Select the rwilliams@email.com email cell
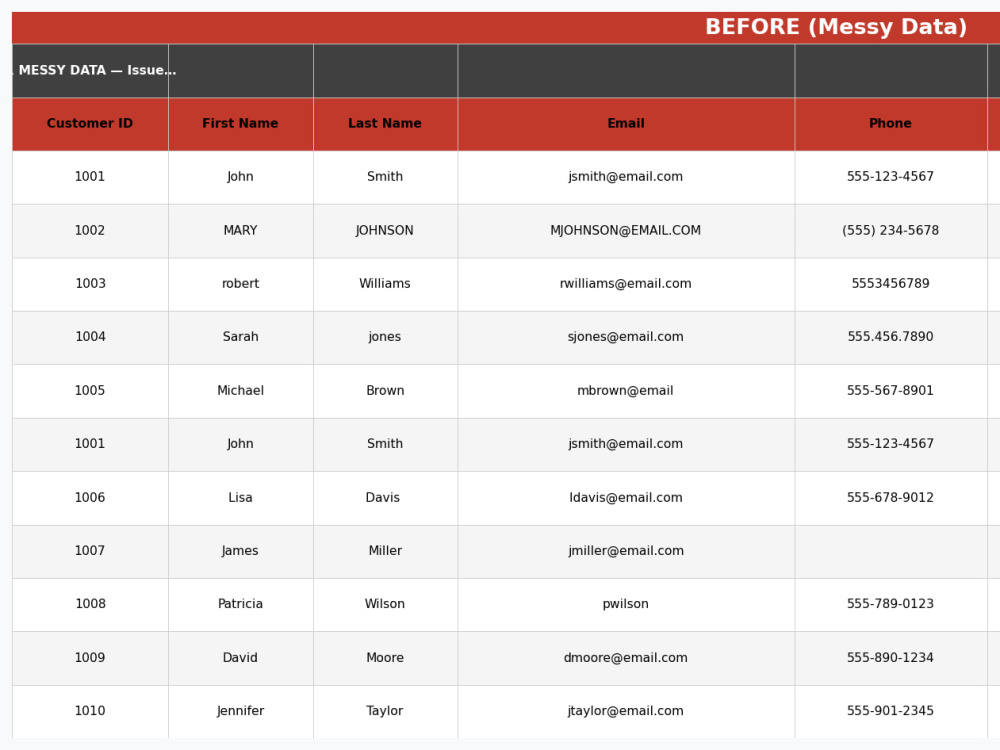This screenshot has height=750, width=1000. pos(626,284)
